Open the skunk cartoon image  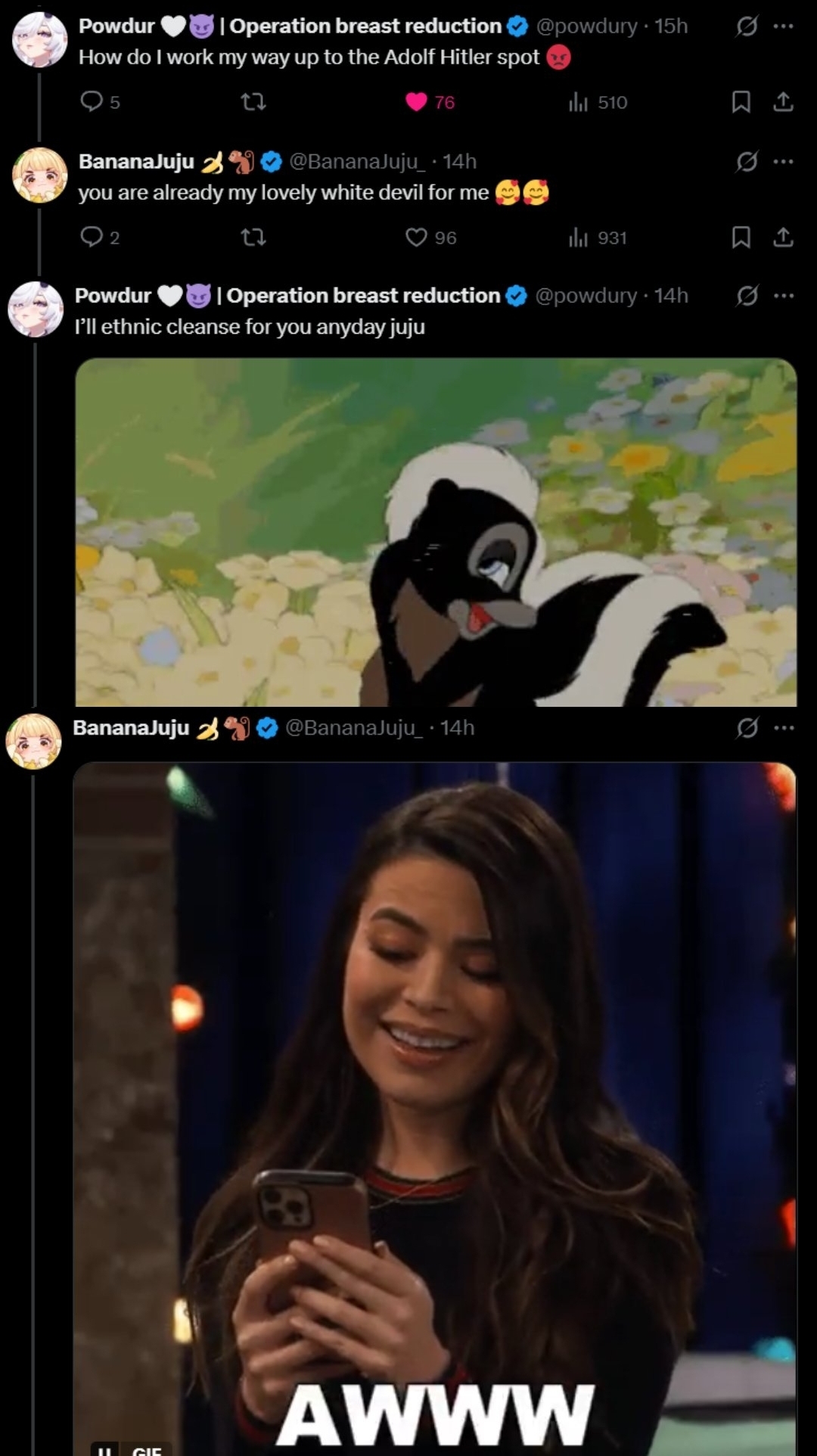coord(436,532)
